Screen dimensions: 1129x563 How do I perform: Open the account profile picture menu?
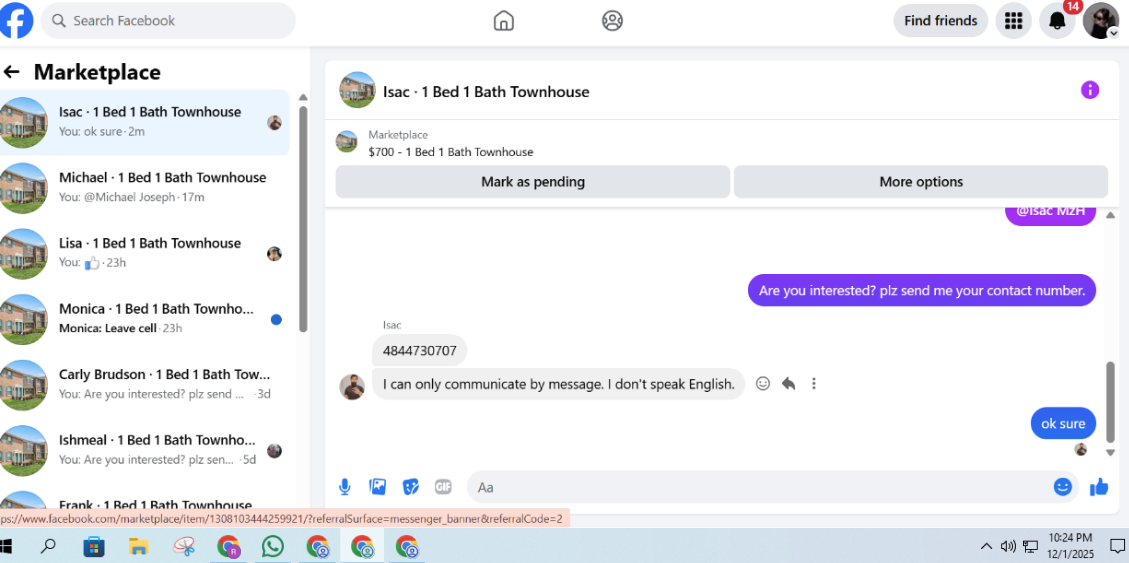coord(1101,21)
